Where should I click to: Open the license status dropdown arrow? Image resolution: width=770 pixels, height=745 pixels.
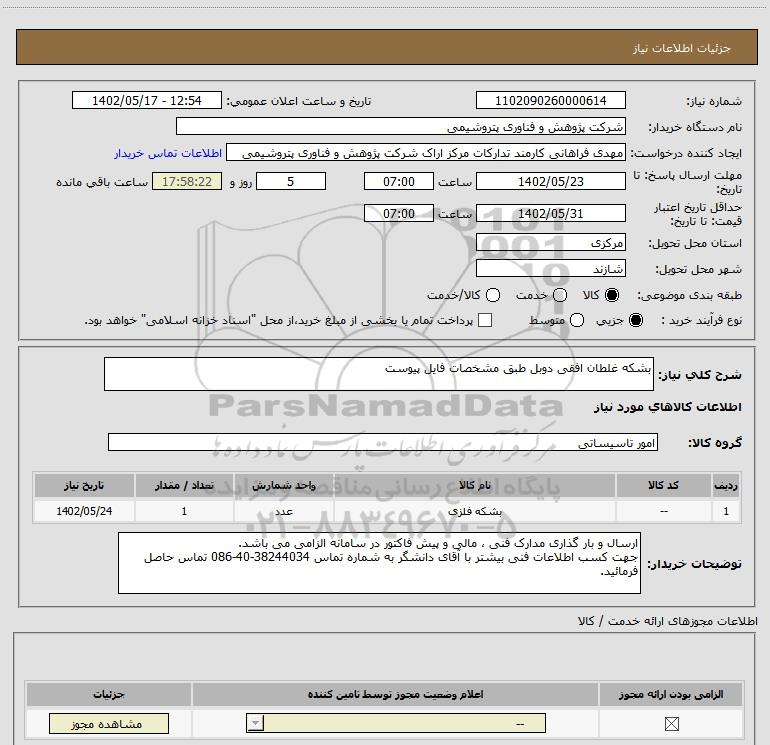(255, 723)
